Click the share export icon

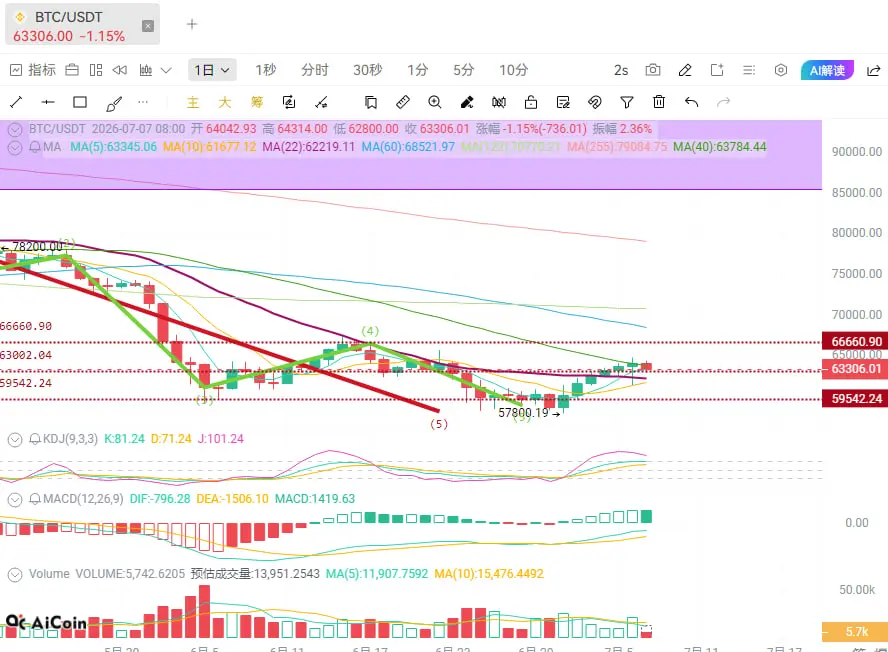tap(874, 70)
